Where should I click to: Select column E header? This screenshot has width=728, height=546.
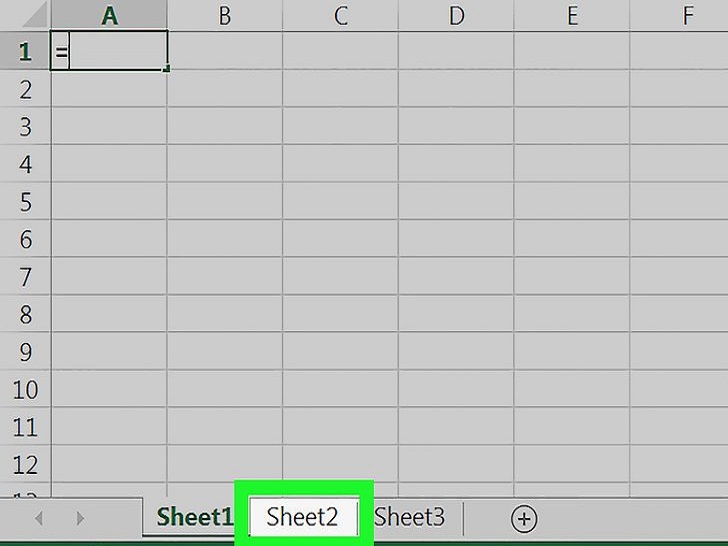click(x=572, y=16)
